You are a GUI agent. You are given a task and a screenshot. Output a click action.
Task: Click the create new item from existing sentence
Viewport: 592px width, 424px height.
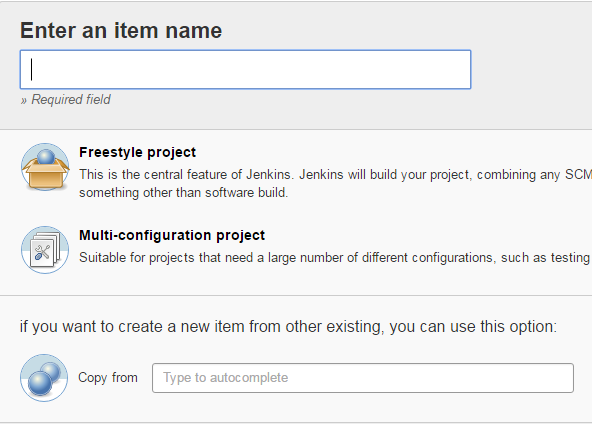pyautogui.click(x=288, y=327)
